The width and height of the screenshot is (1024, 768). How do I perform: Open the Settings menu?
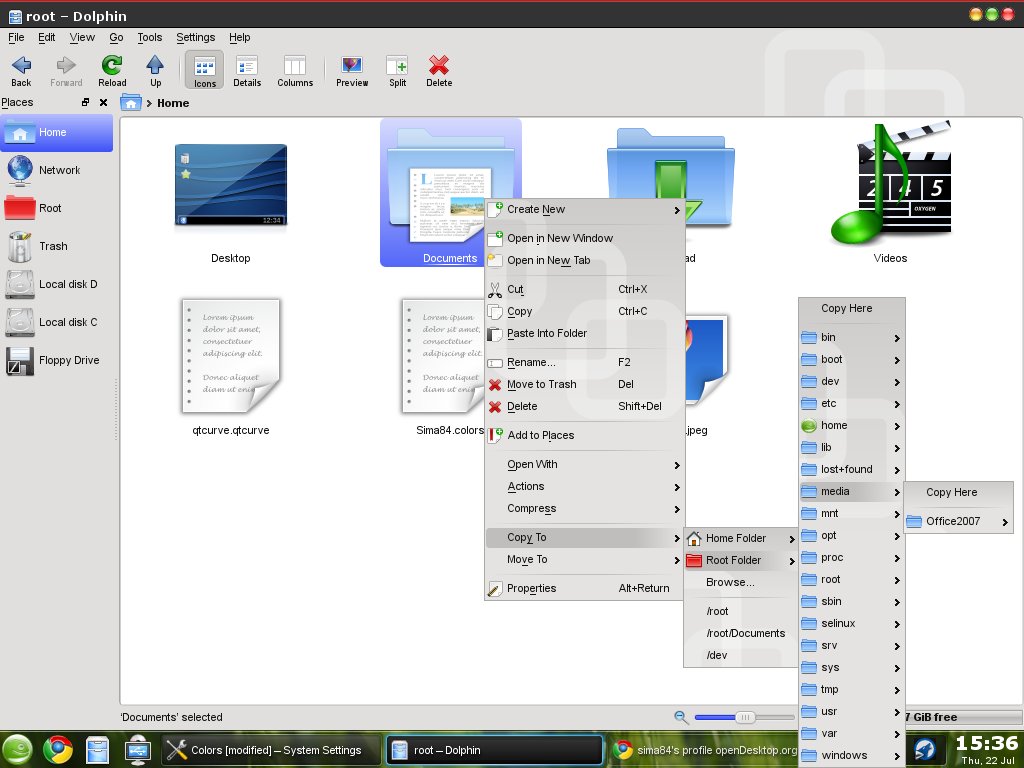[x=195, y=37]
